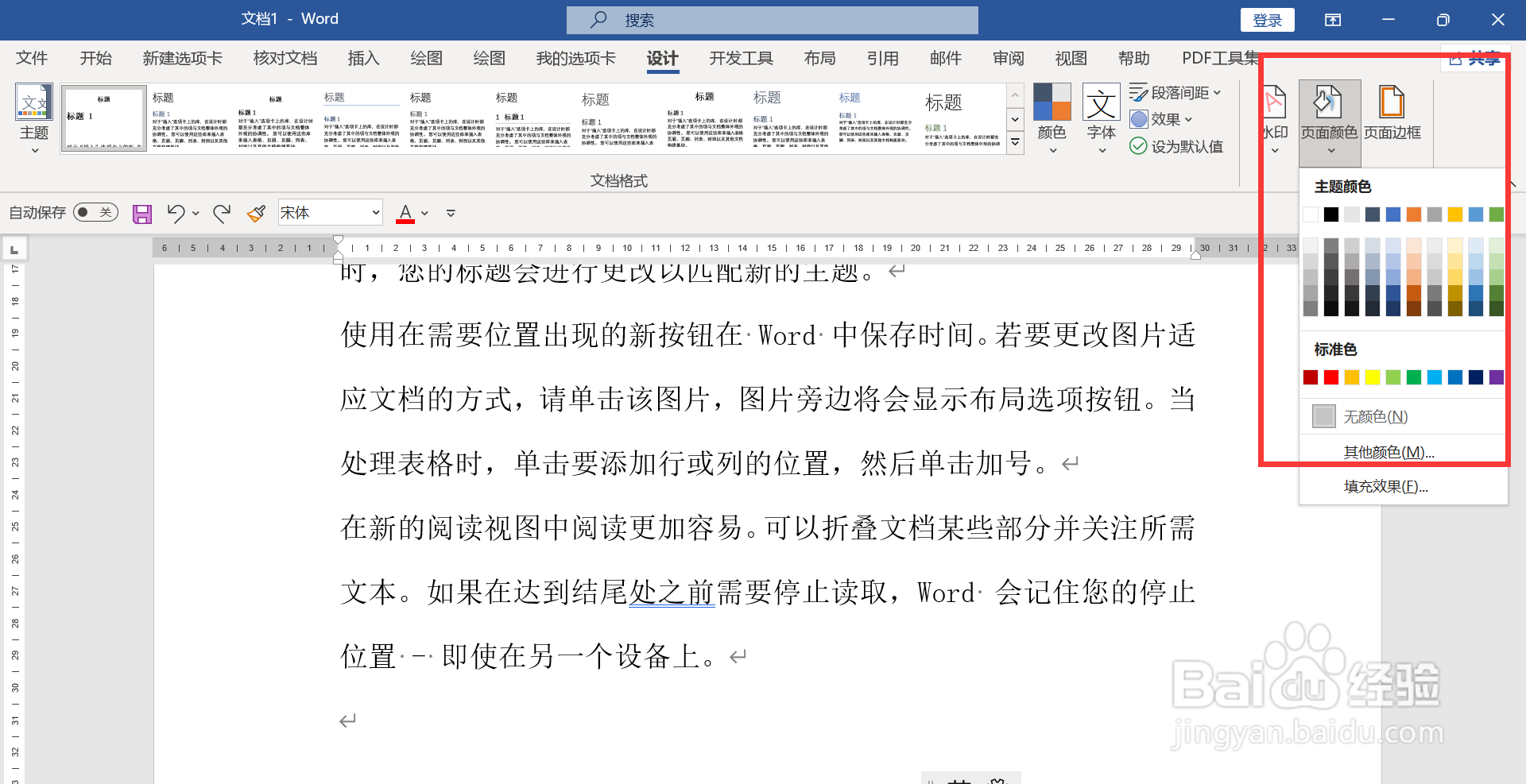Viewport: 1526px width, 784px height.
Task: Open the Fonts (字体) icon
Action: coord(1102,102)
